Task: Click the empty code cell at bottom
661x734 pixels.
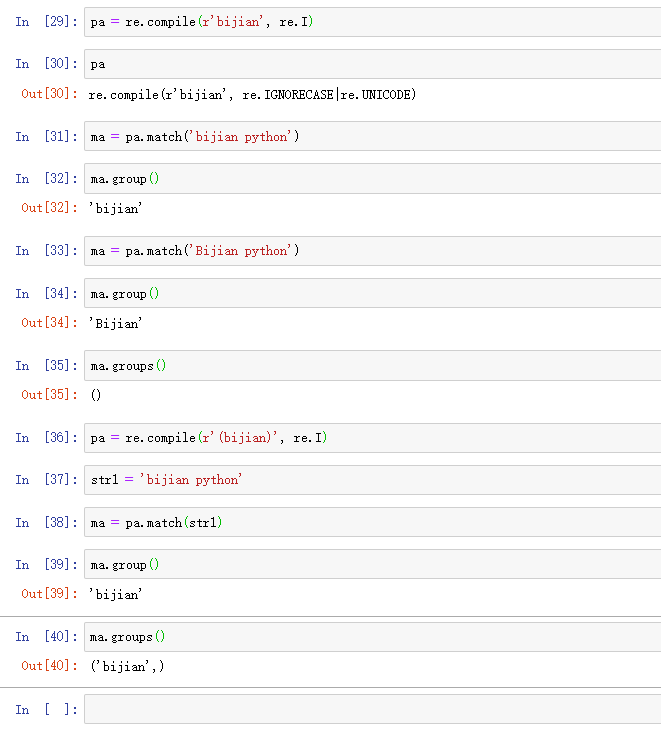Action: click(370, 710)
